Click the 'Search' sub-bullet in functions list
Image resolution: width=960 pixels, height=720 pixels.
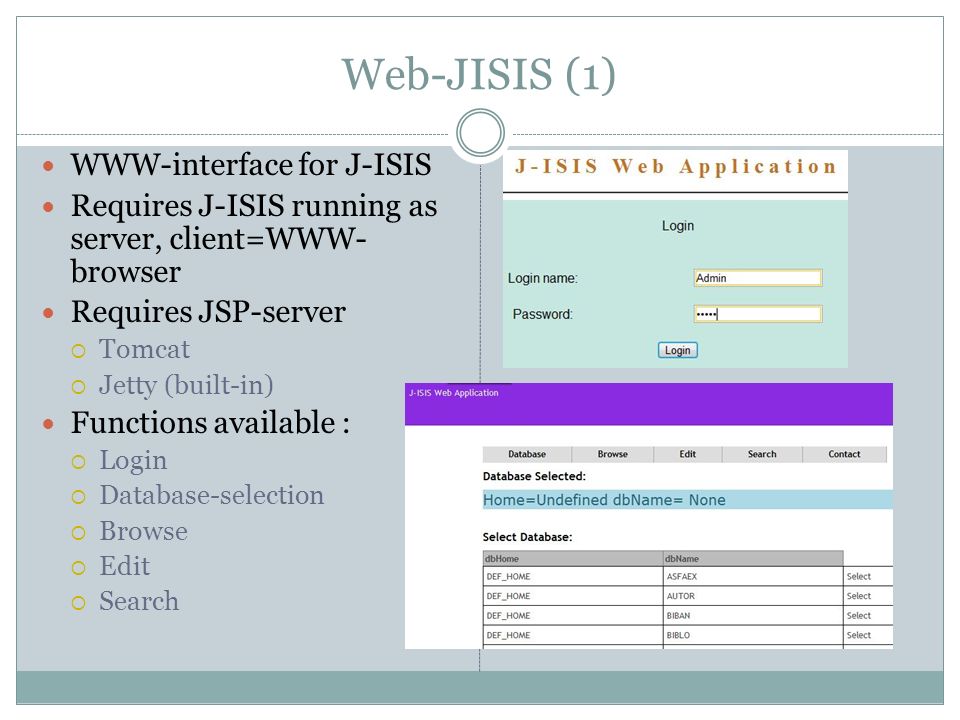[x=139, y=601]
